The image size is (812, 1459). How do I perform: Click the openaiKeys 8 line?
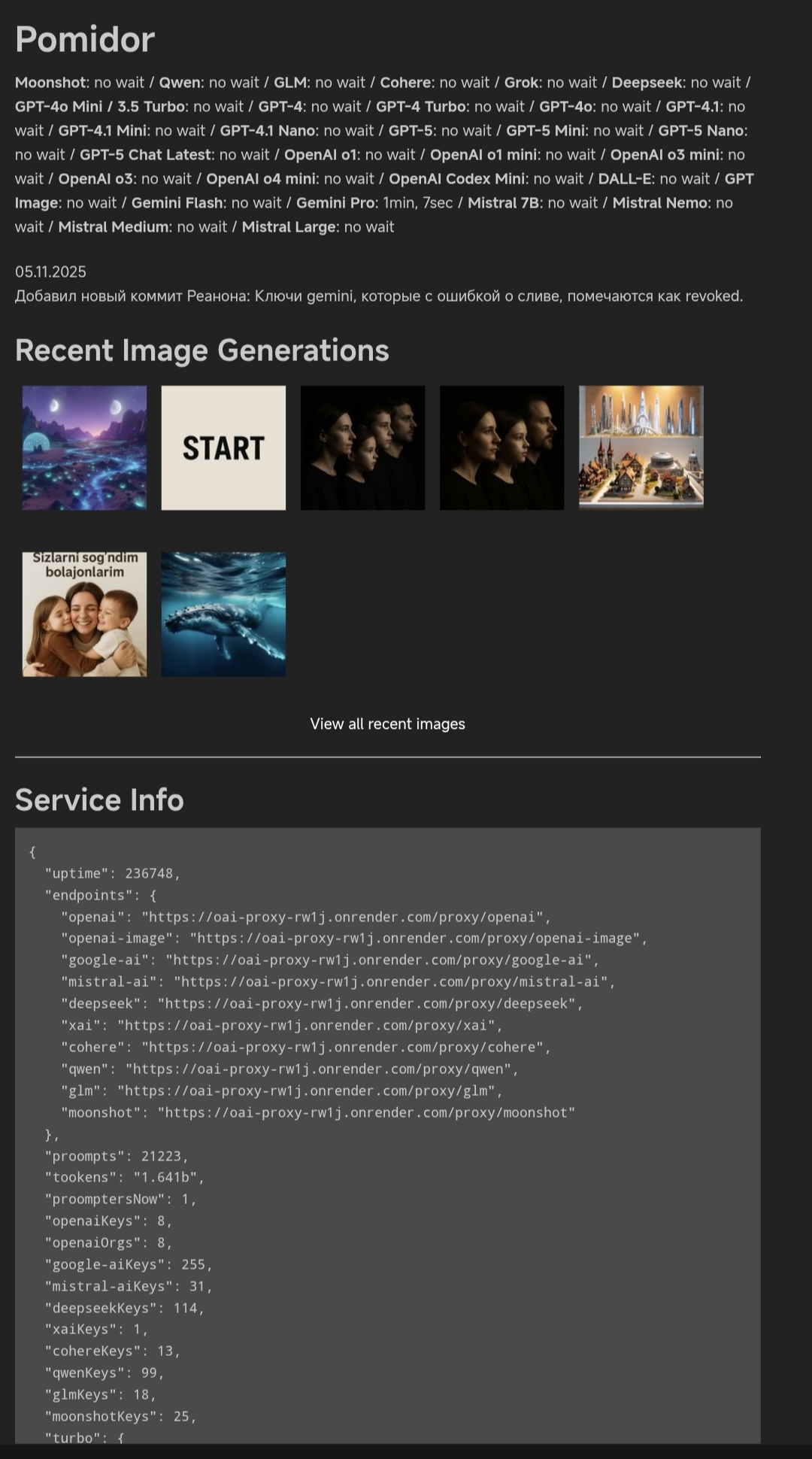pos(108,1221)
